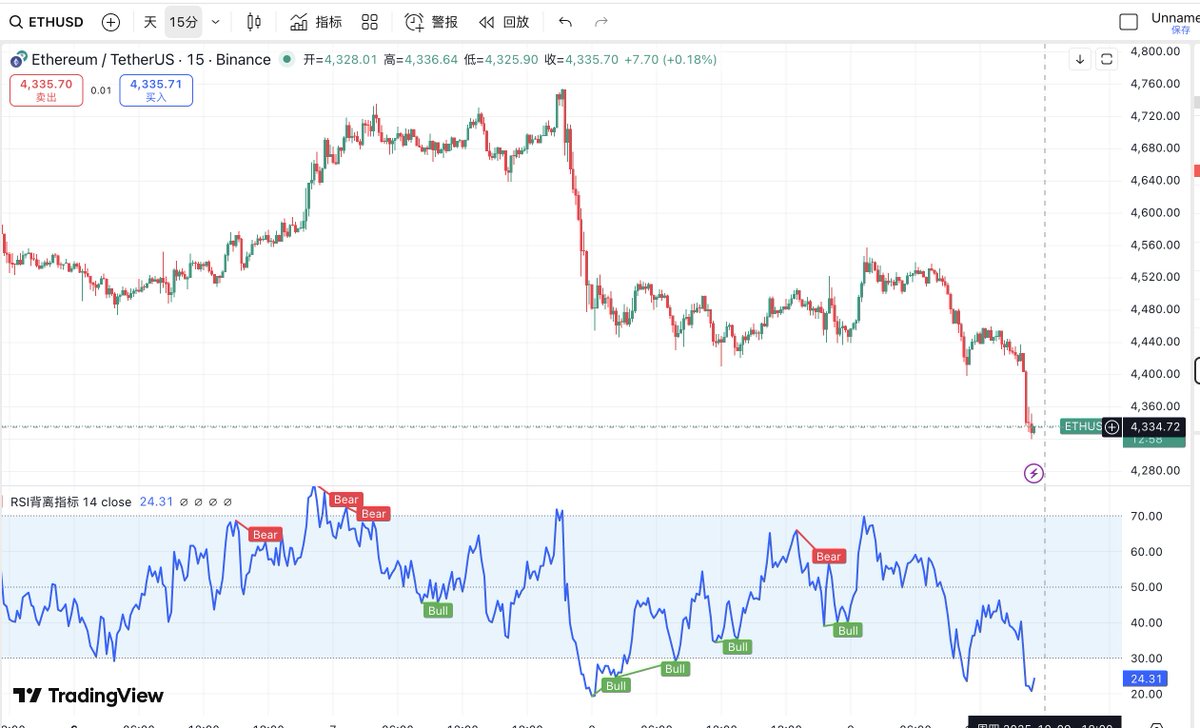Start 回放 bar replay

tap(503, 22)
